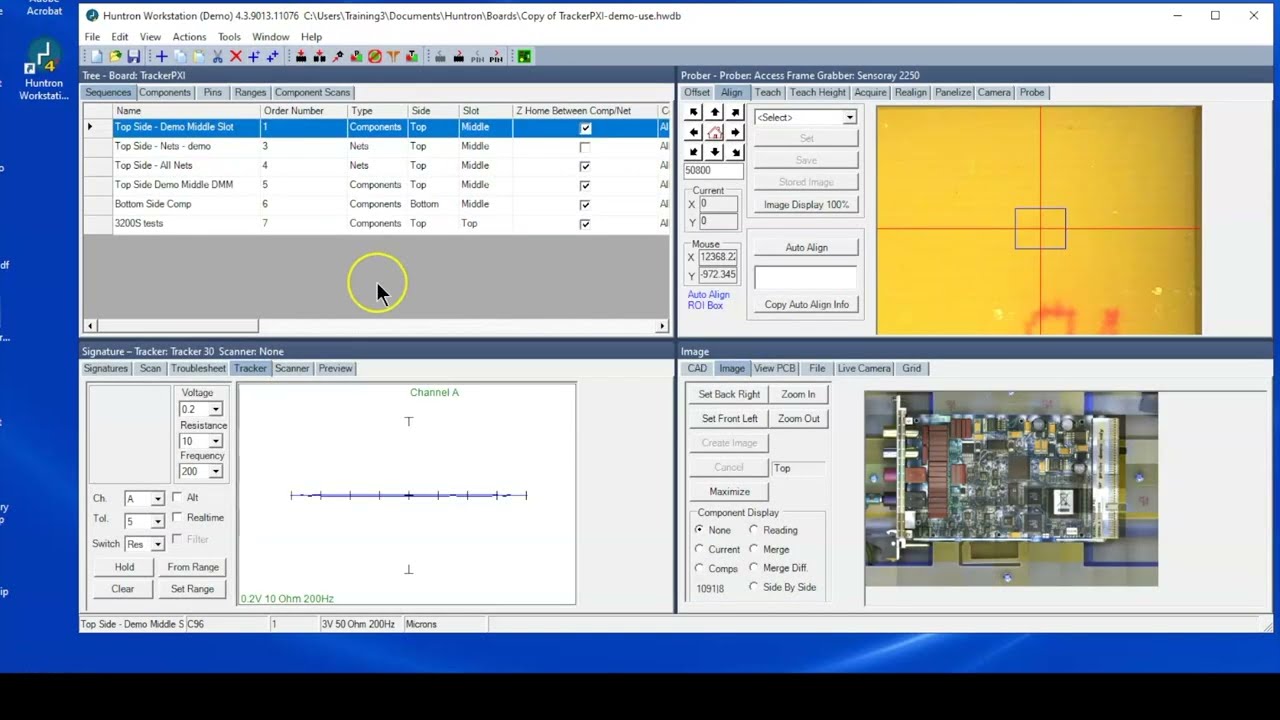Select the Top Side Demo Middle DMM row
The image size is (1280, 720).
click(376, 185)
